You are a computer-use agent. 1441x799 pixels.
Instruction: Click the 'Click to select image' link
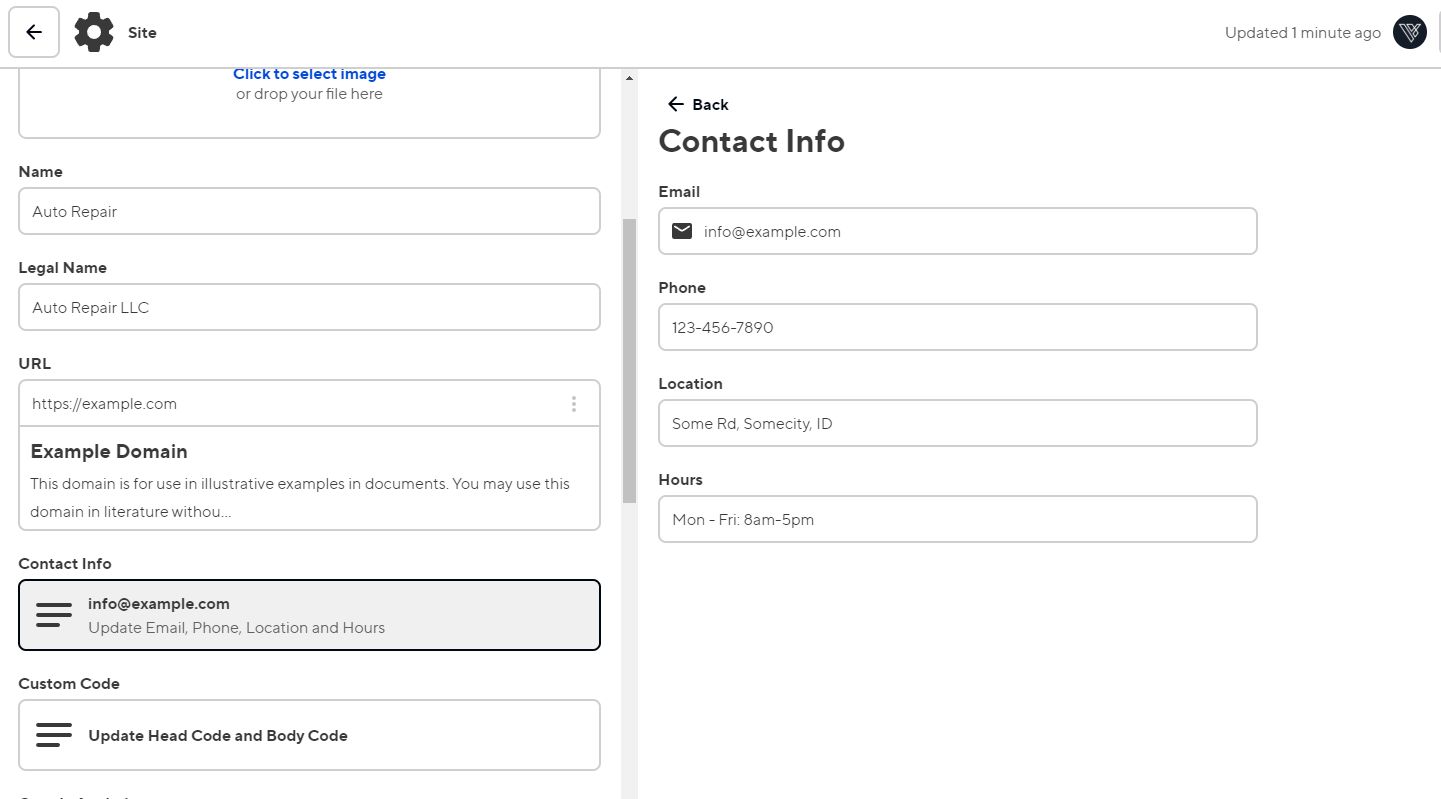(x=309, y=74)
